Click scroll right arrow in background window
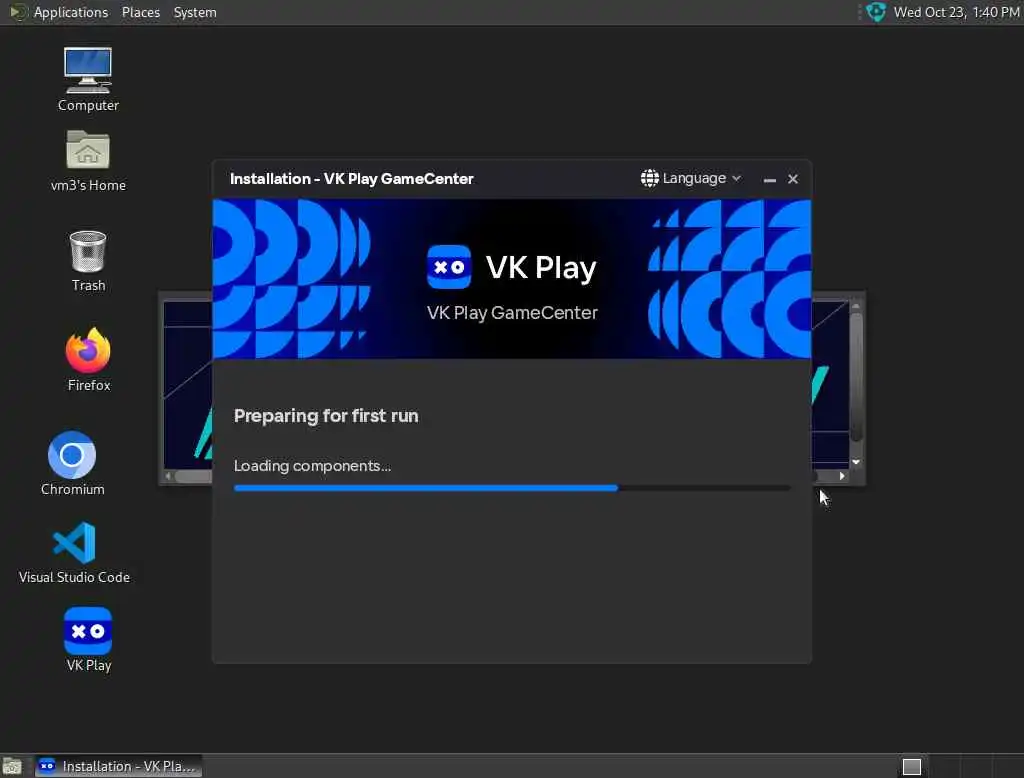The height and width of the screenshot is (778, 1024). pos(842,476)
